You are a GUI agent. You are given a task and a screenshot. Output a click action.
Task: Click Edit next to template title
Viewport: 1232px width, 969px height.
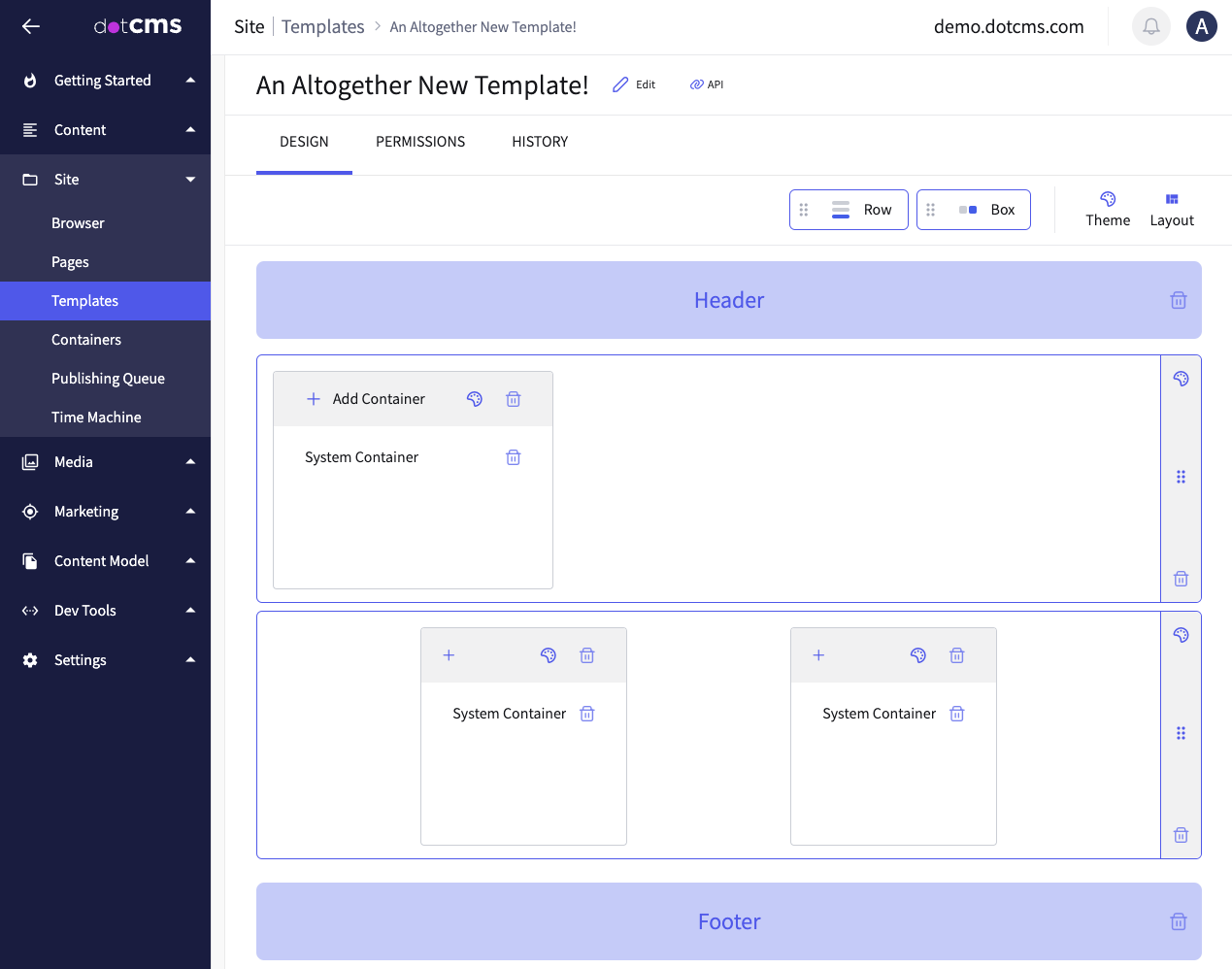pos(635,84)
